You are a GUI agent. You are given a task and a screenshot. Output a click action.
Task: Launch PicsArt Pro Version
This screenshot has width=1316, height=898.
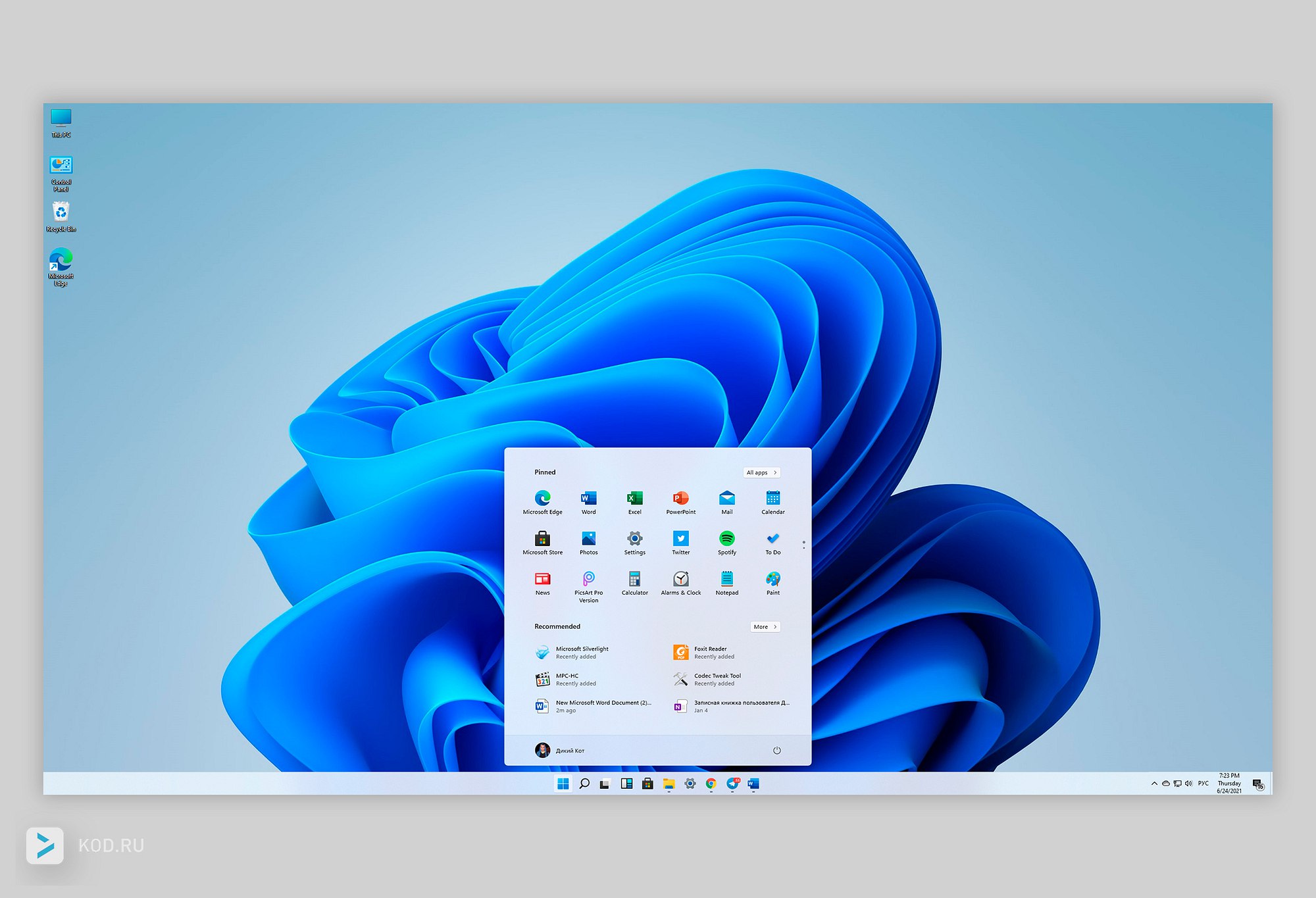pos(588,587)
